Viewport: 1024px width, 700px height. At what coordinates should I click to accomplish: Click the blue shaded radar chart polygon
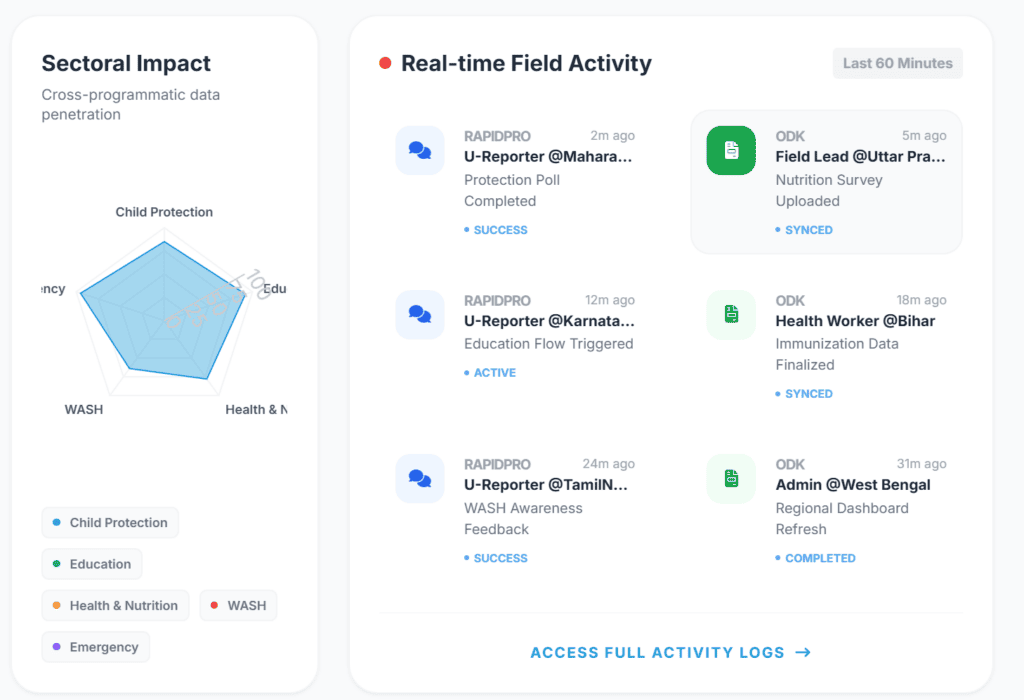tap(163, 315)
